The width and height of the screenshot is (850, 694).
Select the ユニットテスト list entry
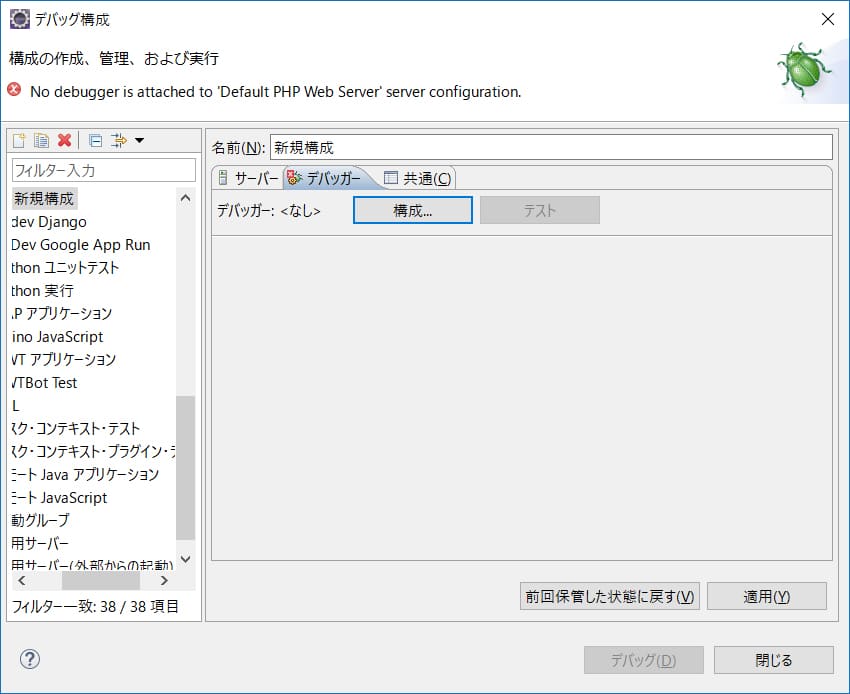click(x=65, y=268)
